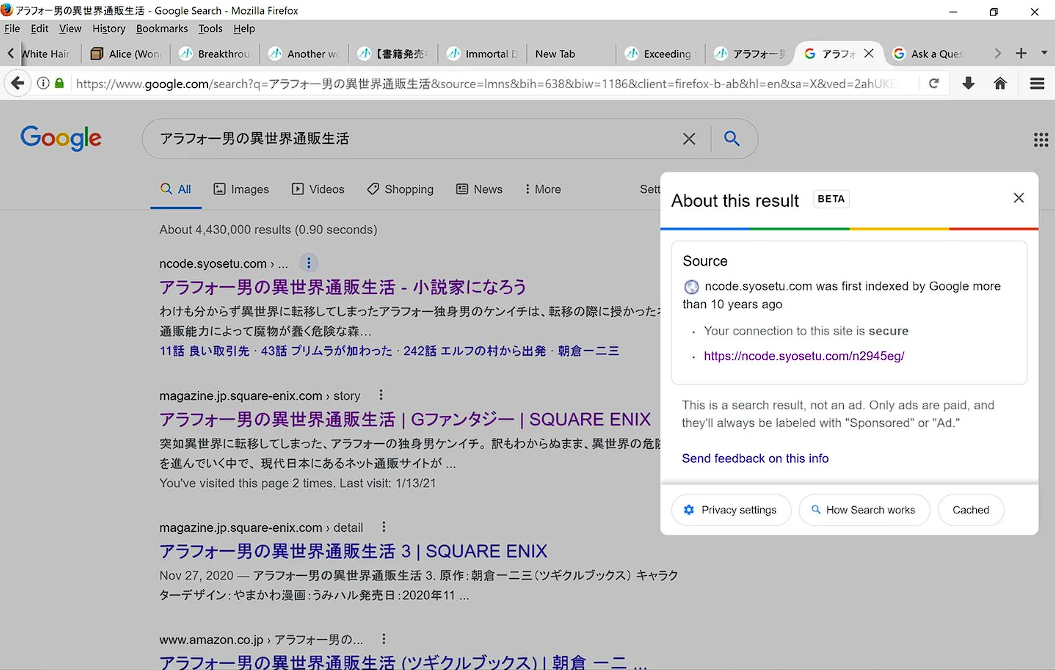Clear the Google search box
The width and height of the screenshot is (1055, 670).
(x=689, y=139)
